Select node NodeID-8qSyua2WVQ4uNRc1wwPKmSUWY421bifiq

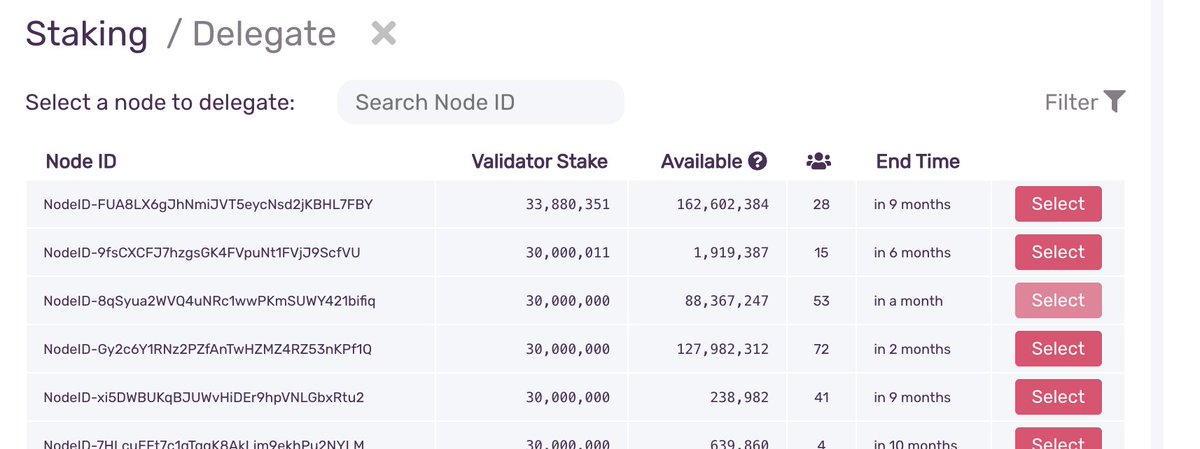coord(1058,300)
